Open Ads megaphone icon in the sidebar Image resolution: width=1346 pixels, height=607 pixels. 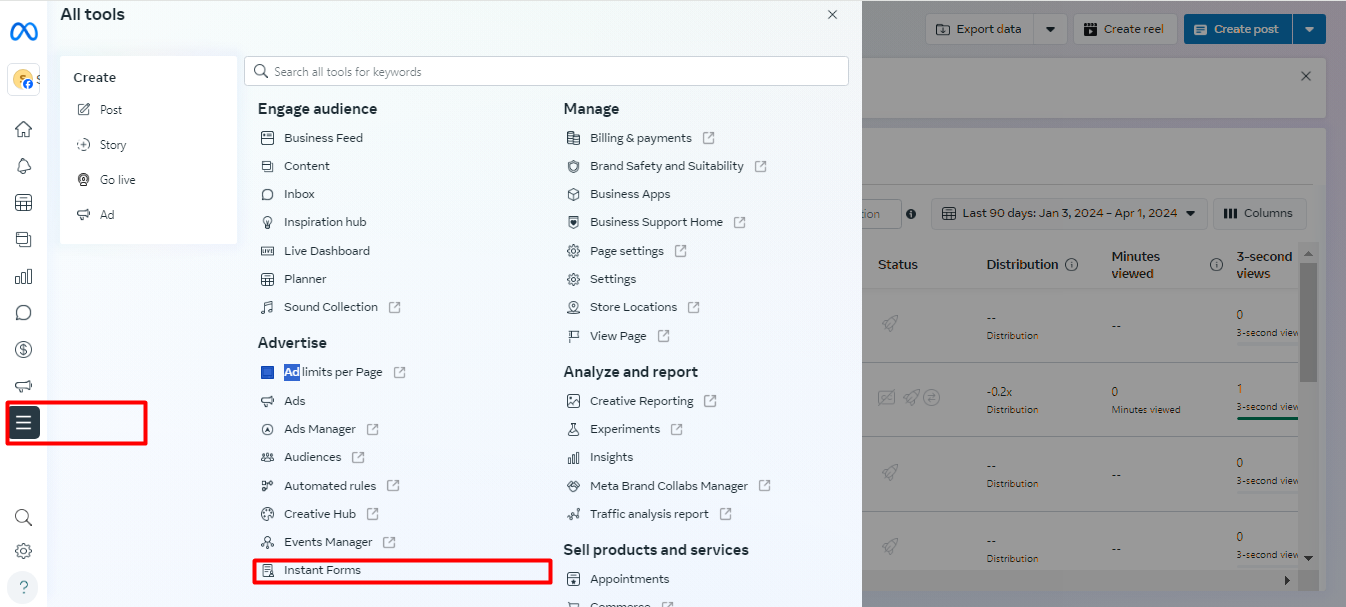(x=23, y=386)
